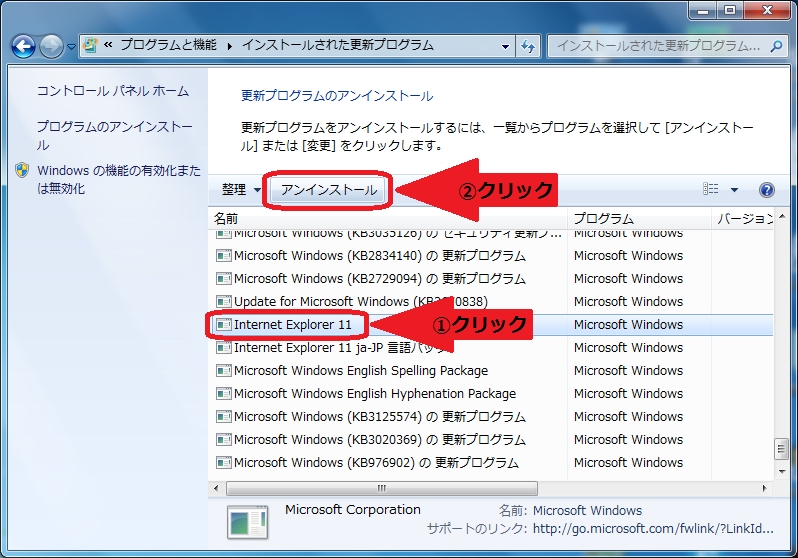This screenshot has width=798, height=558.
Task: Click the icon of English Hyphenation Package
Action: 224,394
